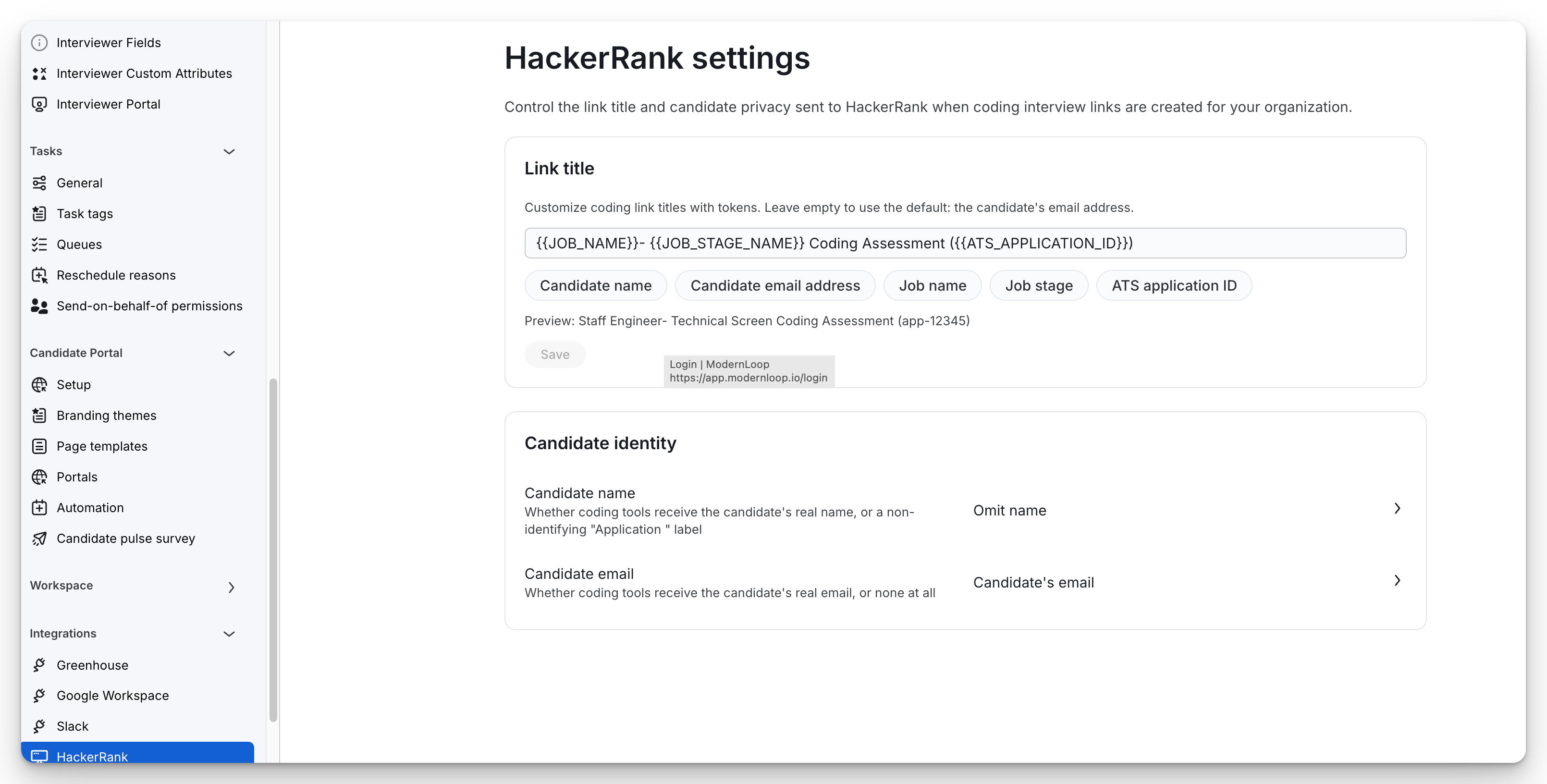Insert the Job stage token
The image size is (1547, 784).
click(1039, 286)
